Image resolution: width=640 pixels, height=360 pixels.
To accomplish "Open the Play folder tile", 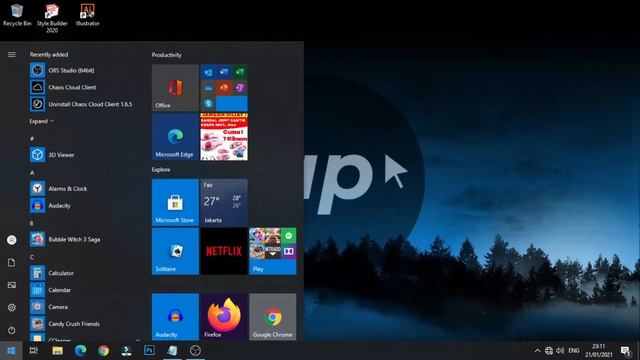I will pos(273,251).
